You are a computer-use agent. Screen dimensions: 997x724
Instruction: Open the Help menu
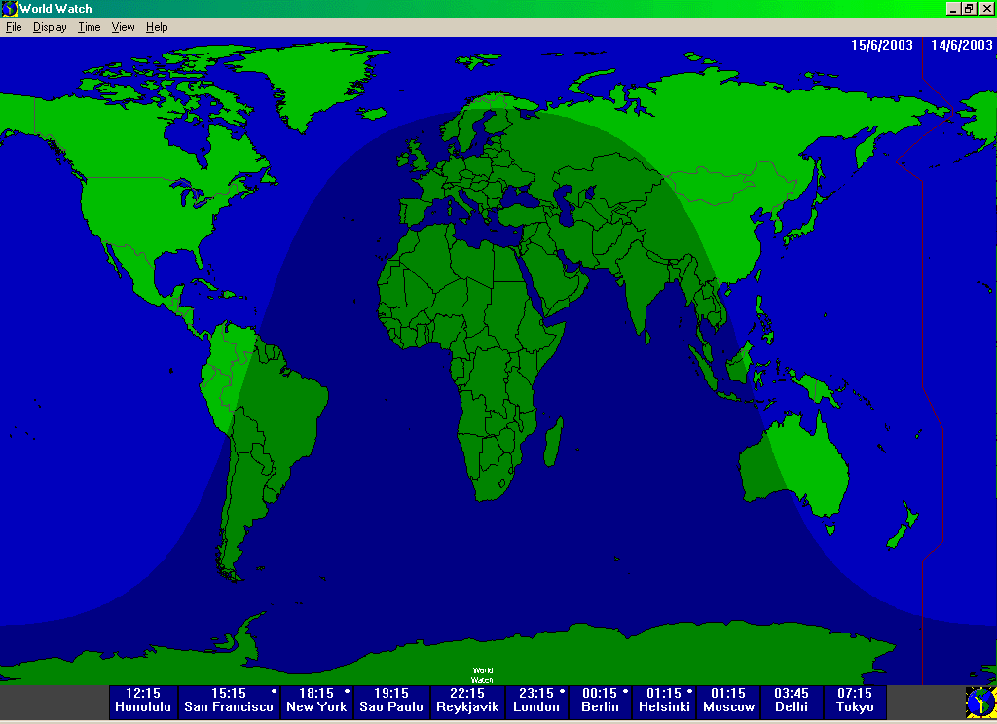[157, 27]
